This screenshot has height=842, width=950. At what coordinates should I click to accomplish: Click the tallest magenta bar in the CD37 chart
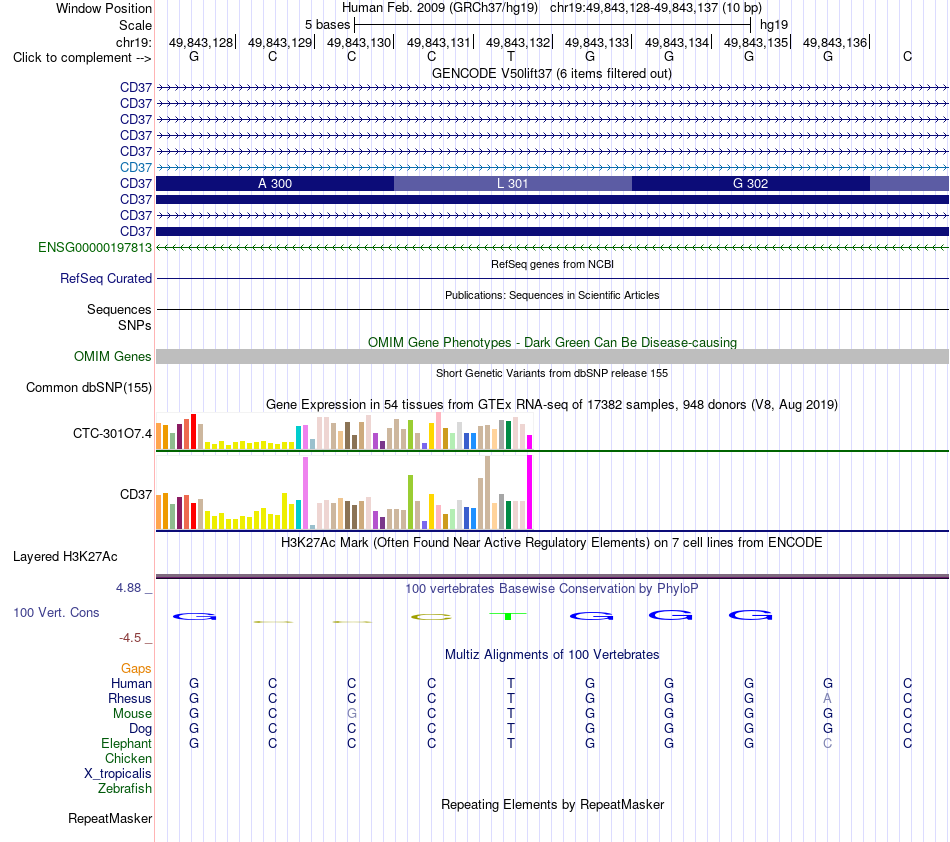[x=530, y=492]
